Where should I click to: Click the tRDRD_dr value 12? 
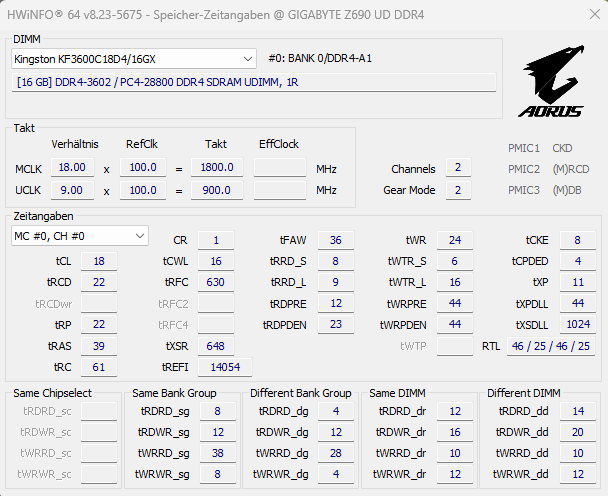455,411
